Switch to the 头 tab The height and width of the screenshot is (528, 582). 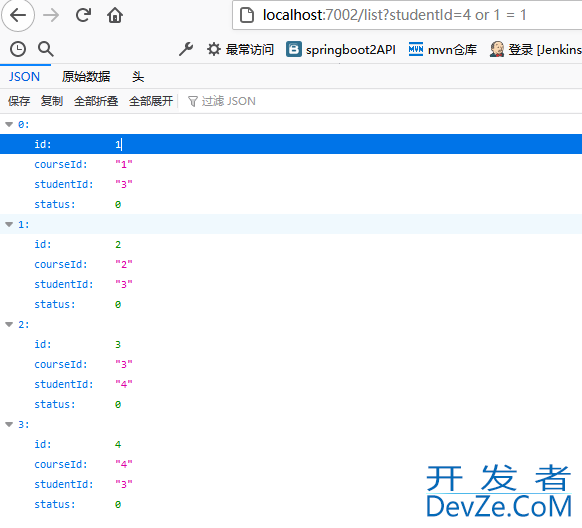[138, 77]
